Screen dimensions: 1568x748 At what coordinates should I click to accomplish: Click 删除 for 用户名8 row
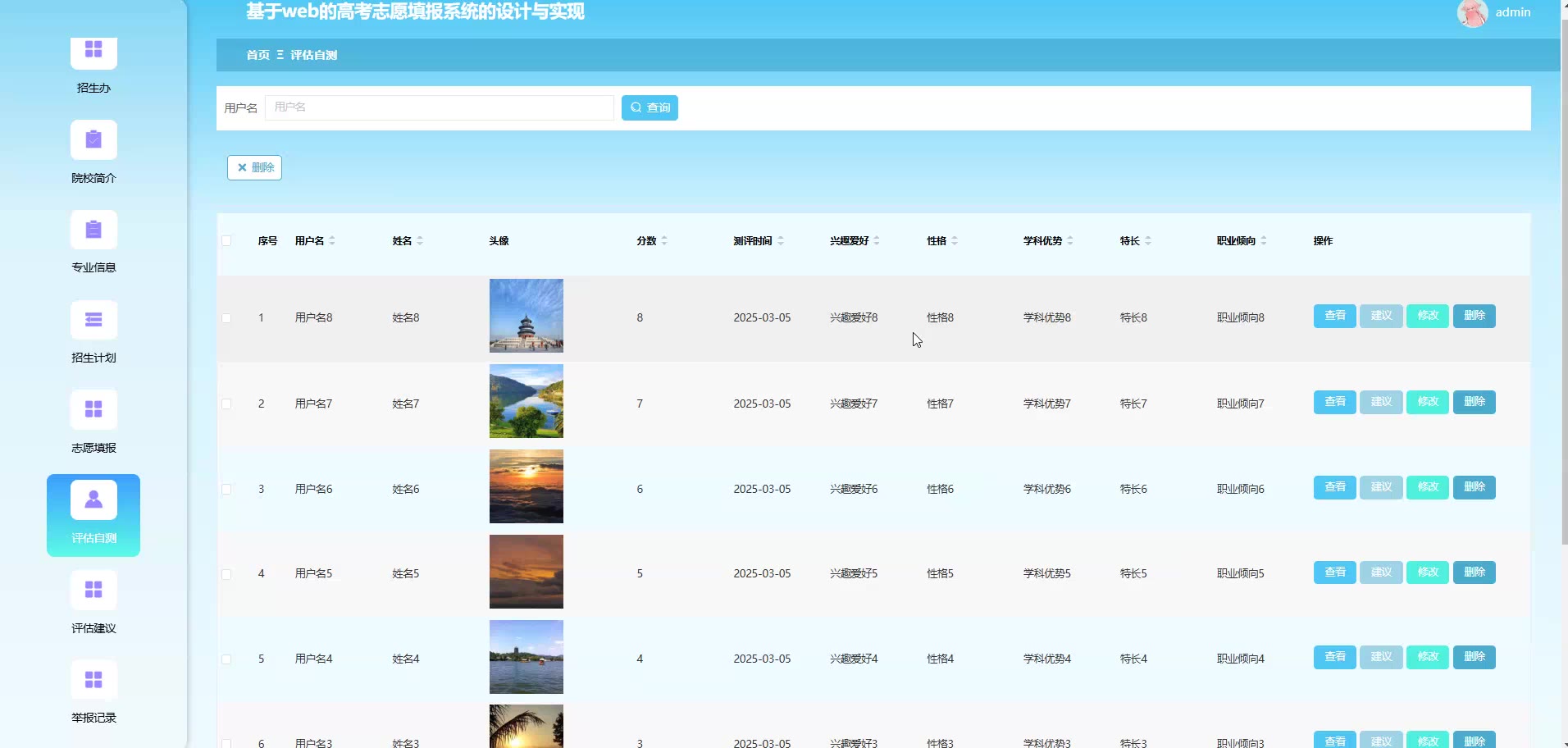(1475, 316)
